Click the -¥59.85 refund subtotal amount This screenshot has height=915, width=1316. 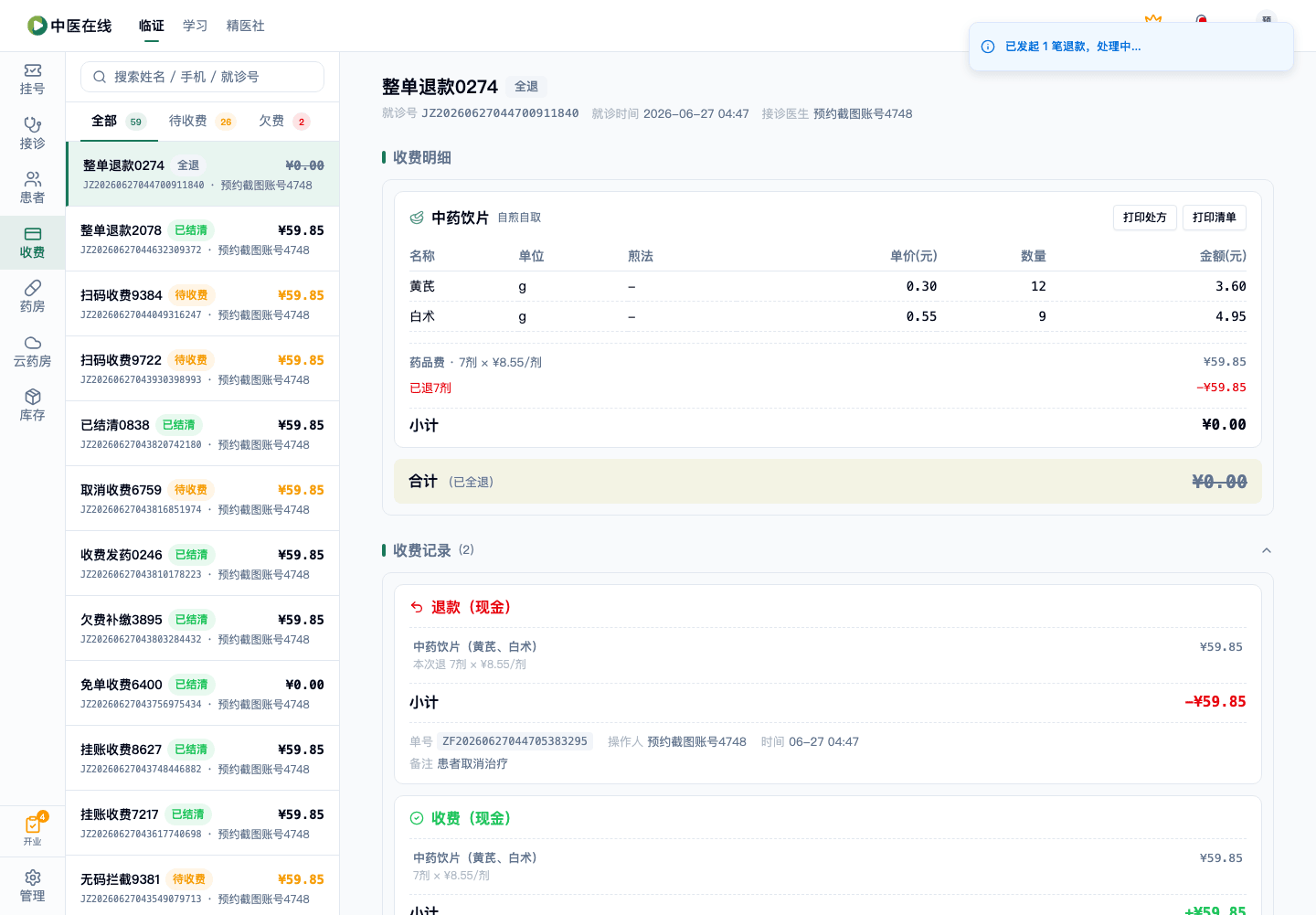pos(1215,702)
